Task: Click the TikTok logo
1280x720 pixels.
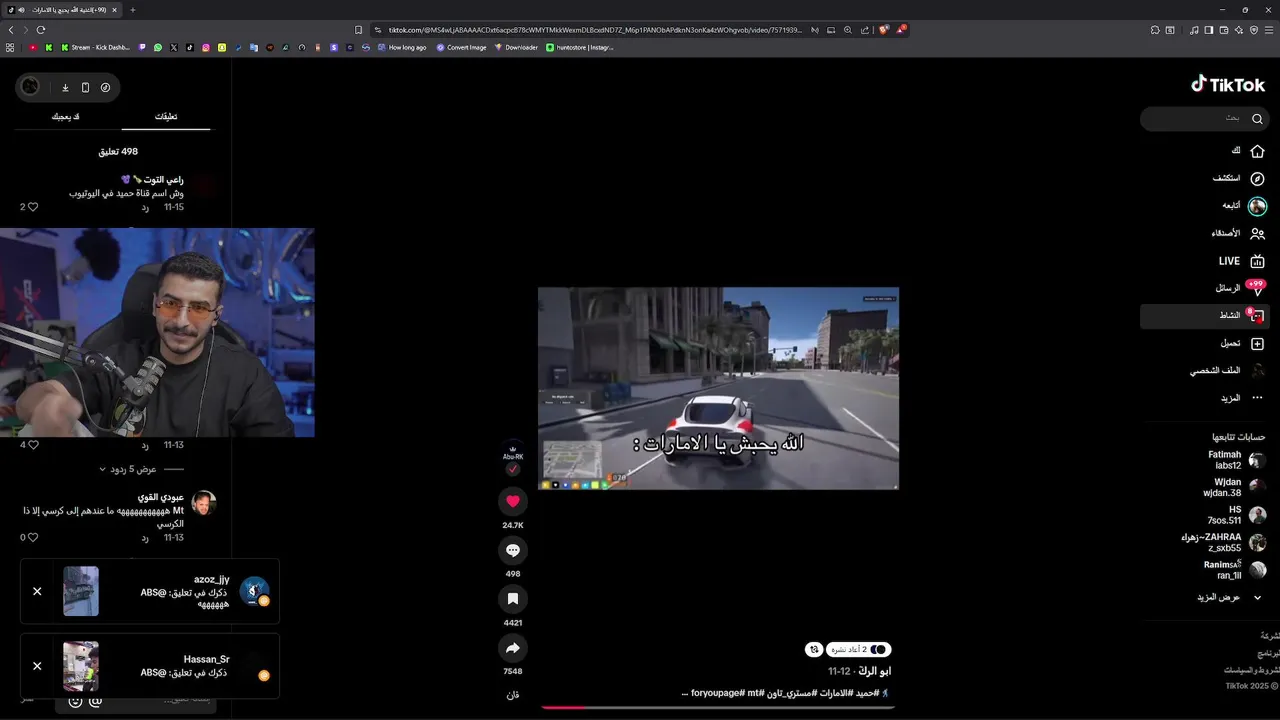Action: pyautogui.click(x=1228, y=84)
